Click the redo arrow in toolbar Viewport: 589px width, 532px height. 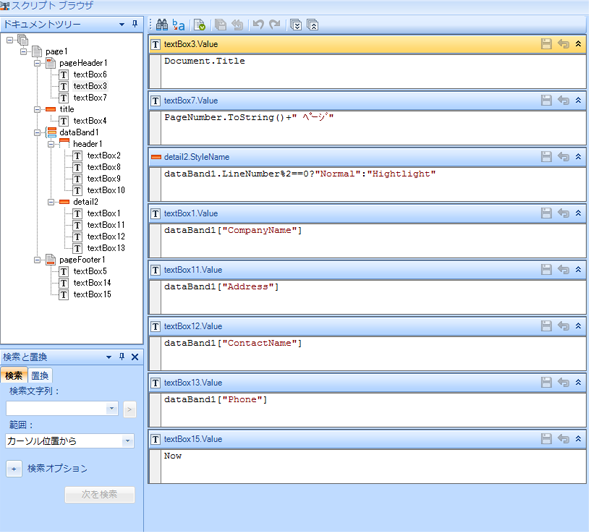(275, 25)
